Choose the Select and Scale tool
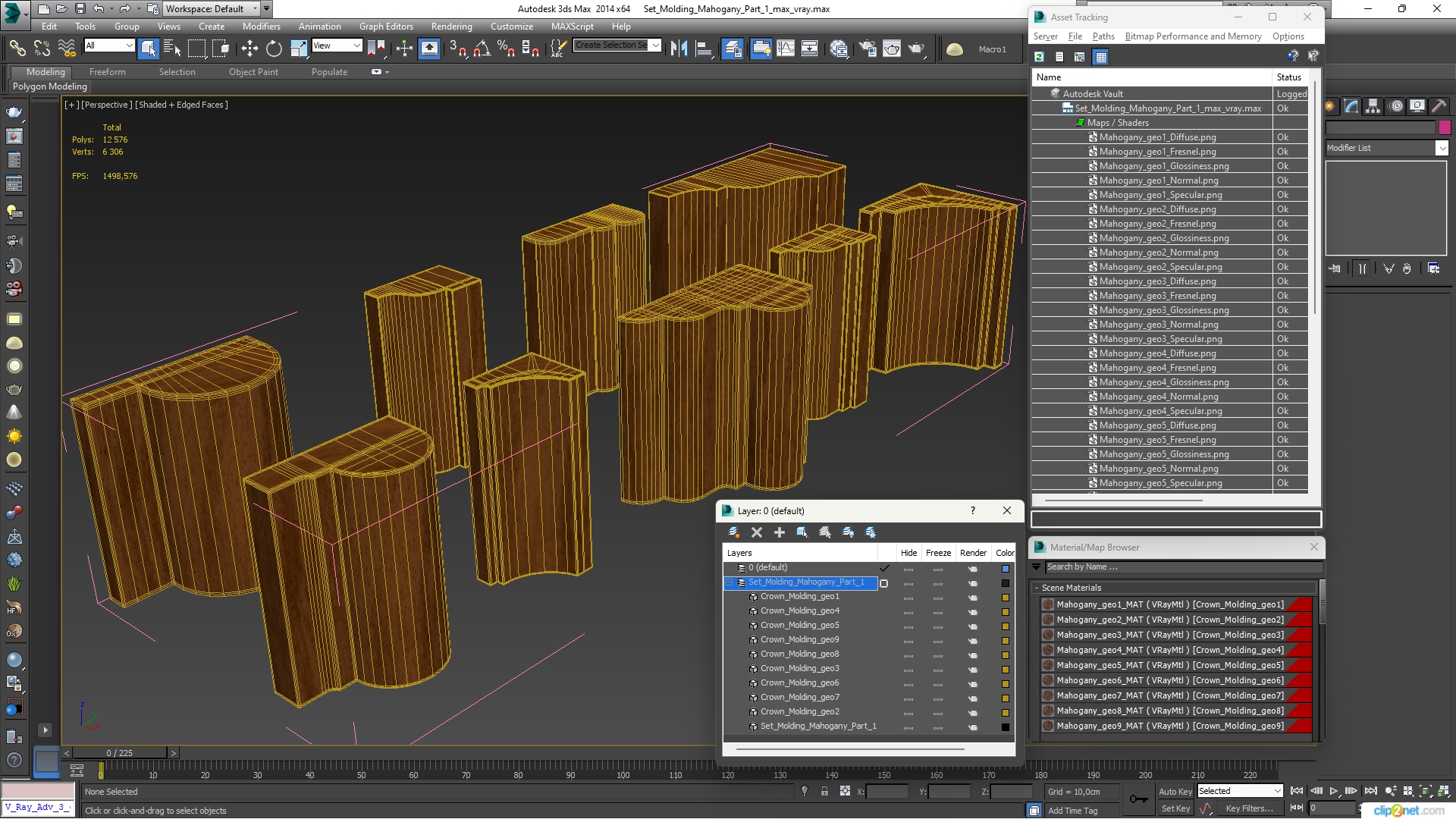 (299, 49)
